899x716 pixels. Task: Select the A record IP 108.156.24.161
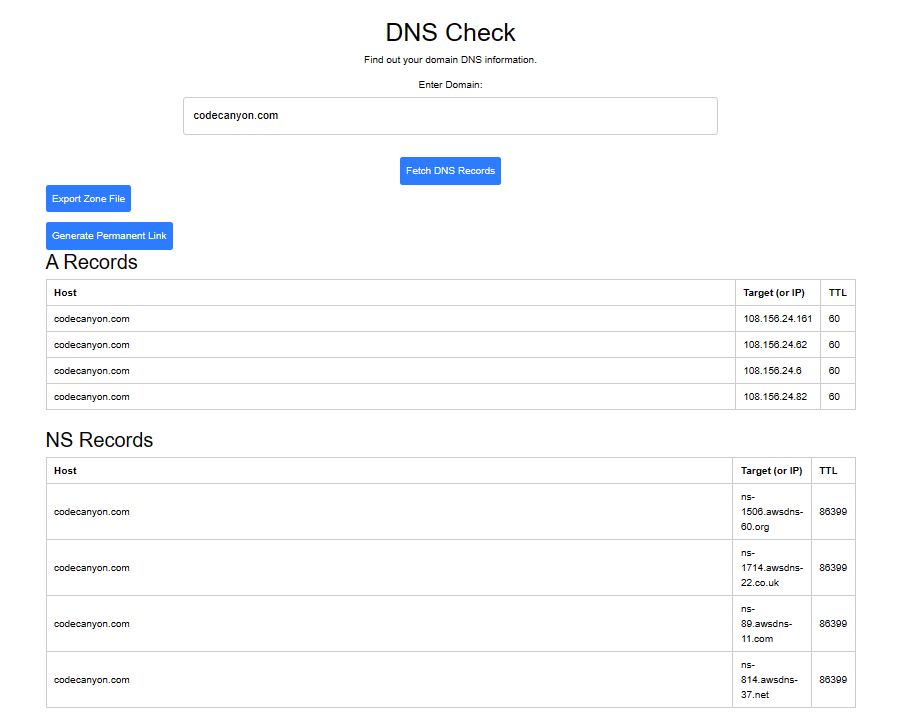point(777,319)
